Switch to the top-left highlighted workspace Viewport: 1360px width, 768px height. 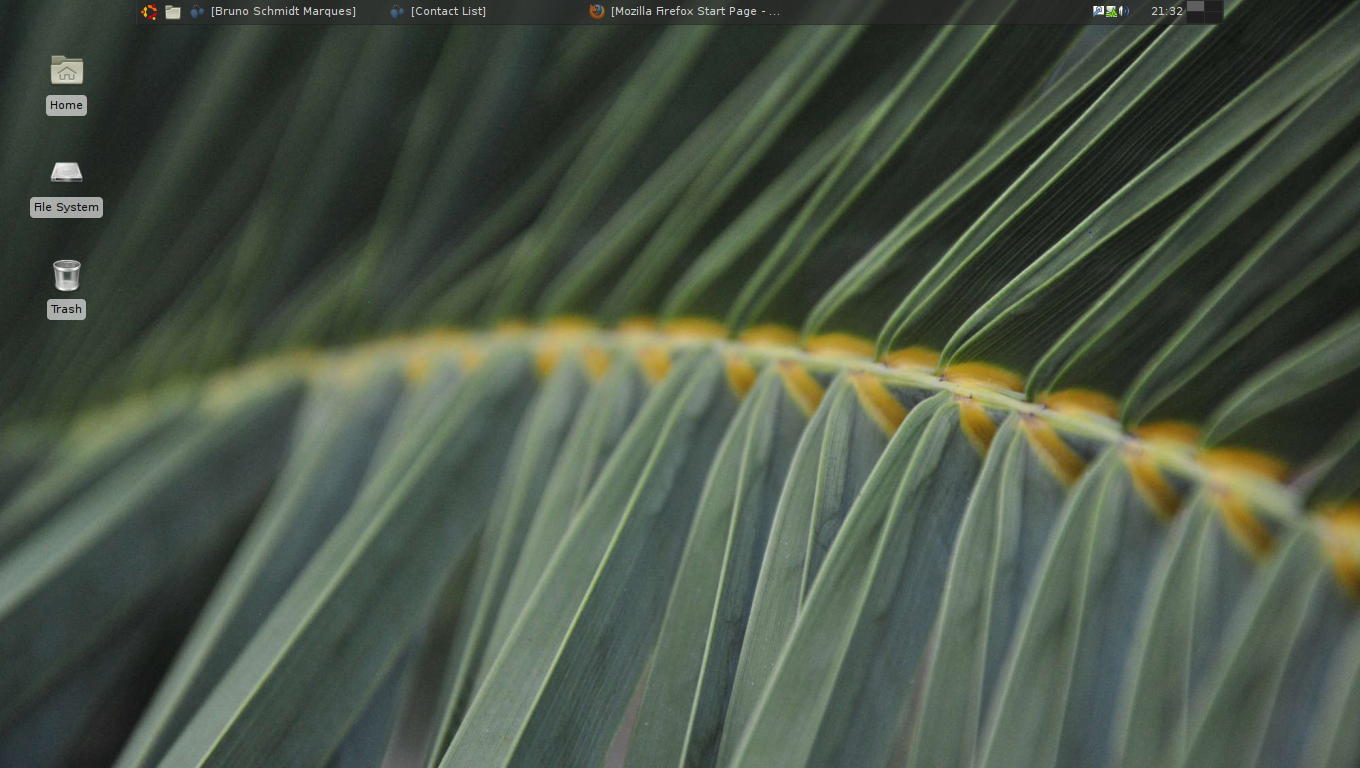click(x=1195, y=6)
